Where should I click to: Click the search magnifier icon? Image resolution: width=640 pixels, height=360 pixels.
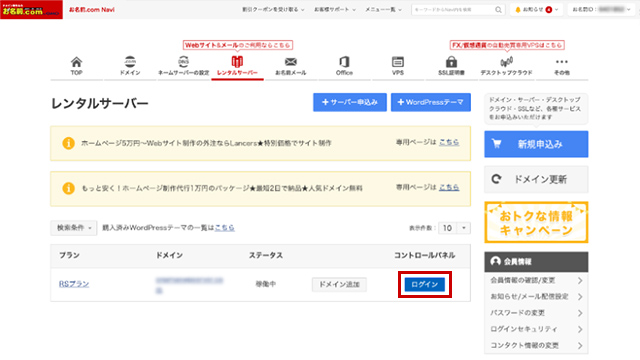coord(498,10)
